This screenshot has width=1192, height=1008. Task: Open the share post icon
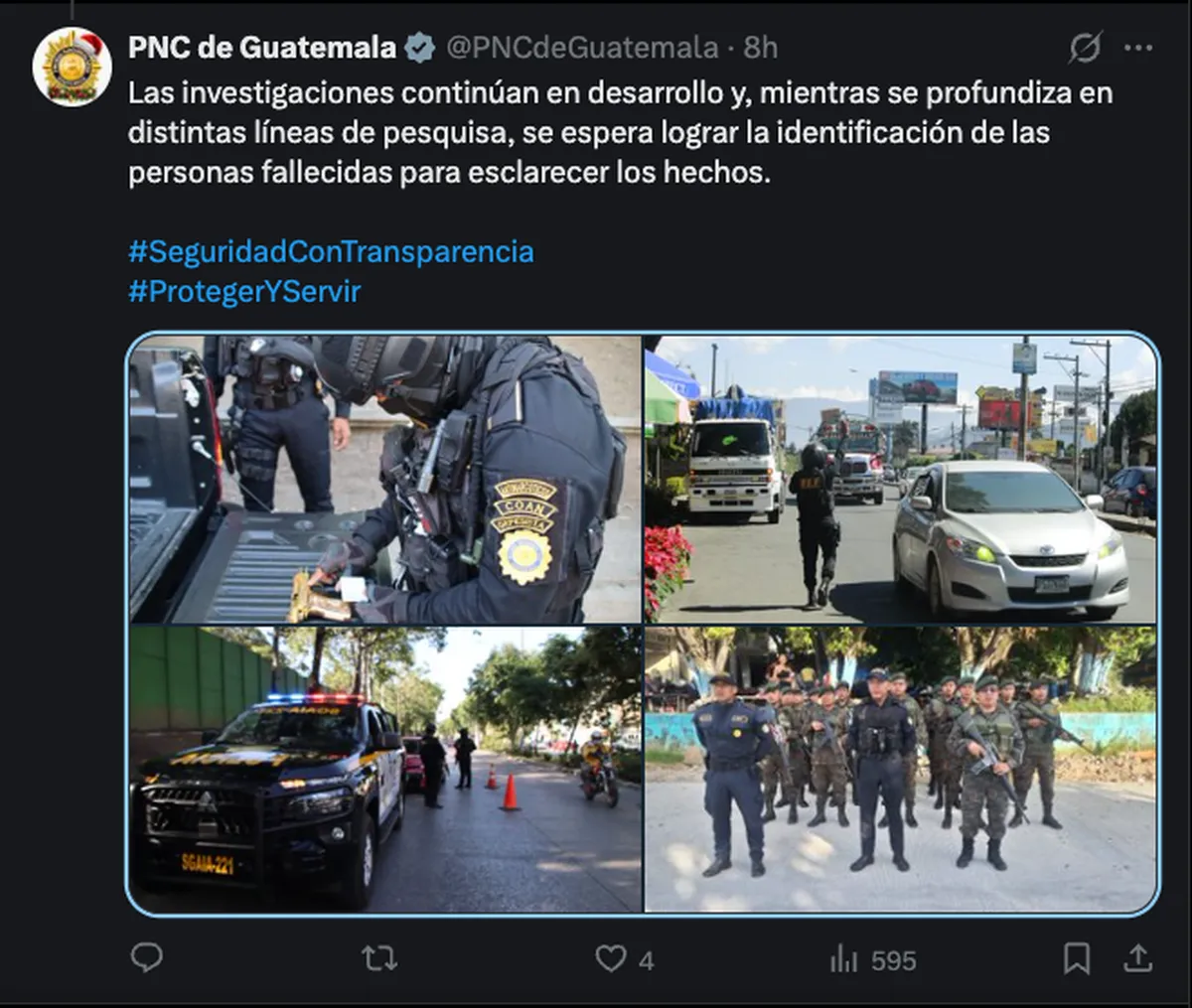click(1137, 958)
